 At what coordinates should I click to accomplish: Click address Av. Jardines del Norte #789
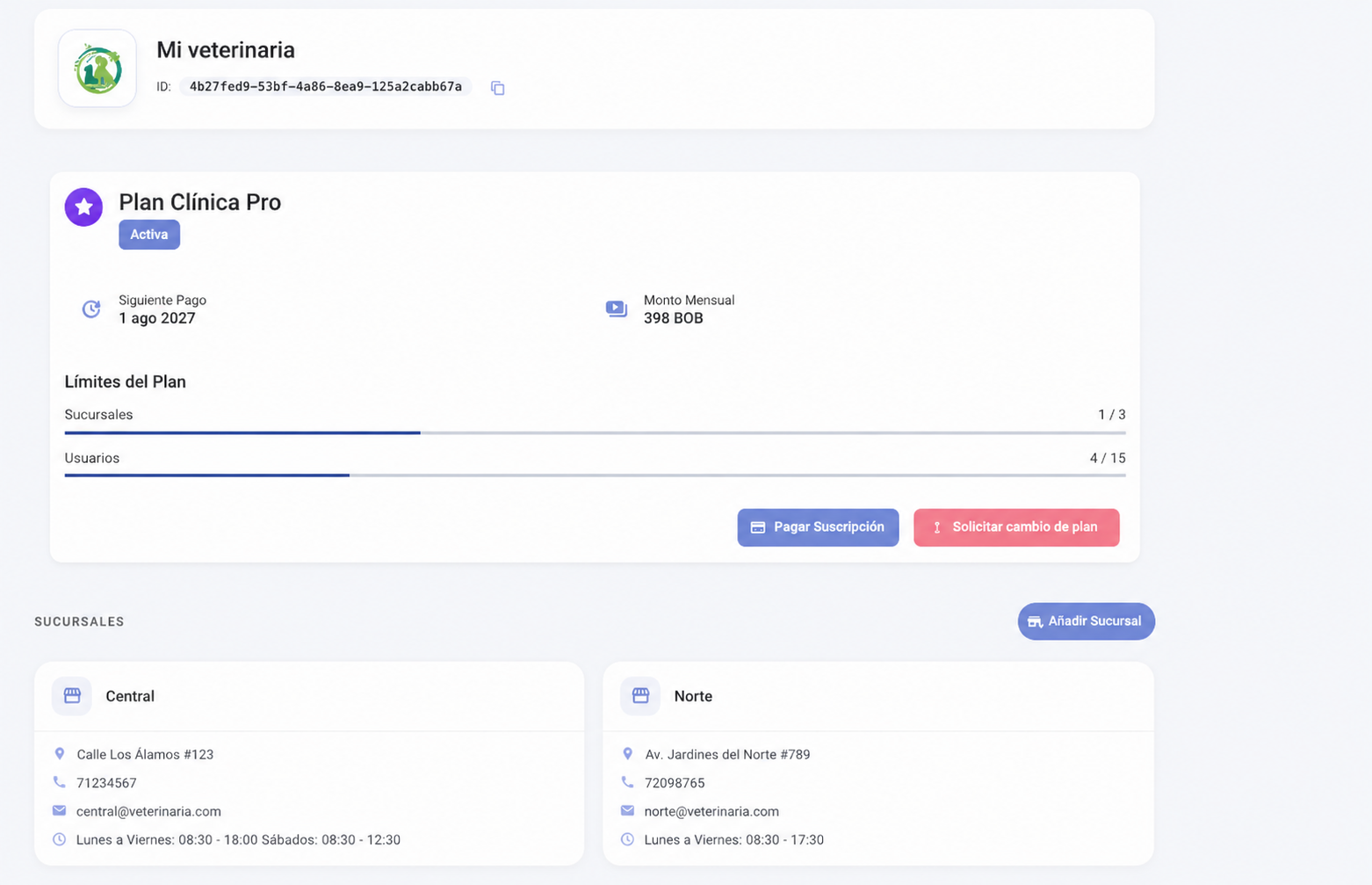point(727,754)
